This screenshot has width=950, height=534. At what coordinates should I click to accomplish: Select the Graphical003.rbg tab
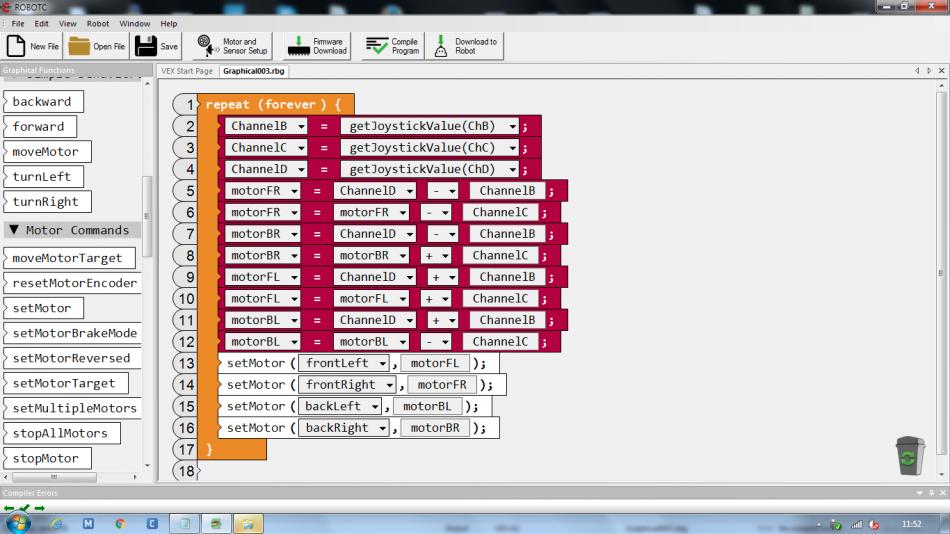click(x=253, y=71)
